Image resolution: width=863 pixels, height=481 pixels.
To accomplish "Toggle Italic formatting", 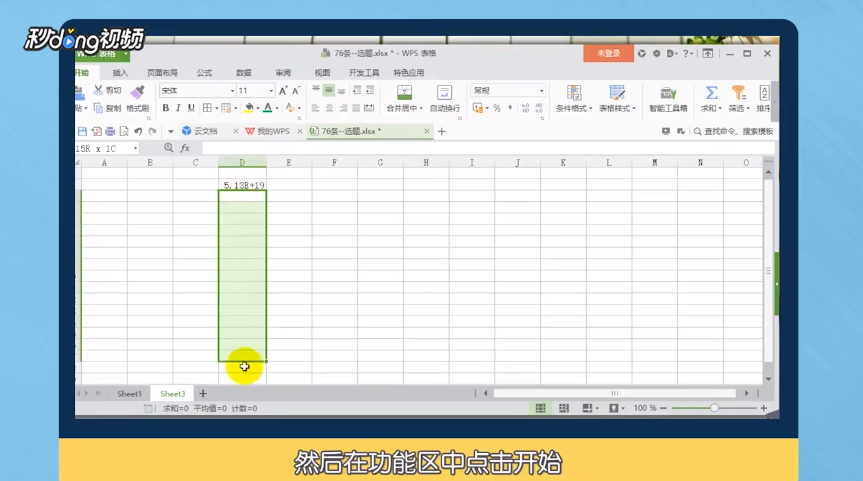I will (178, 108).
